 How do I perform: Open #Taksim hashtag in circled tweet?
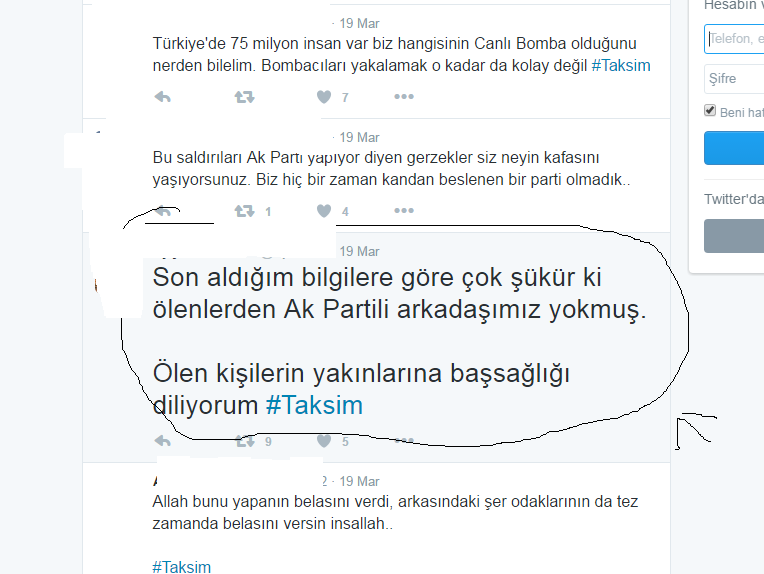(x=314, y=405)
